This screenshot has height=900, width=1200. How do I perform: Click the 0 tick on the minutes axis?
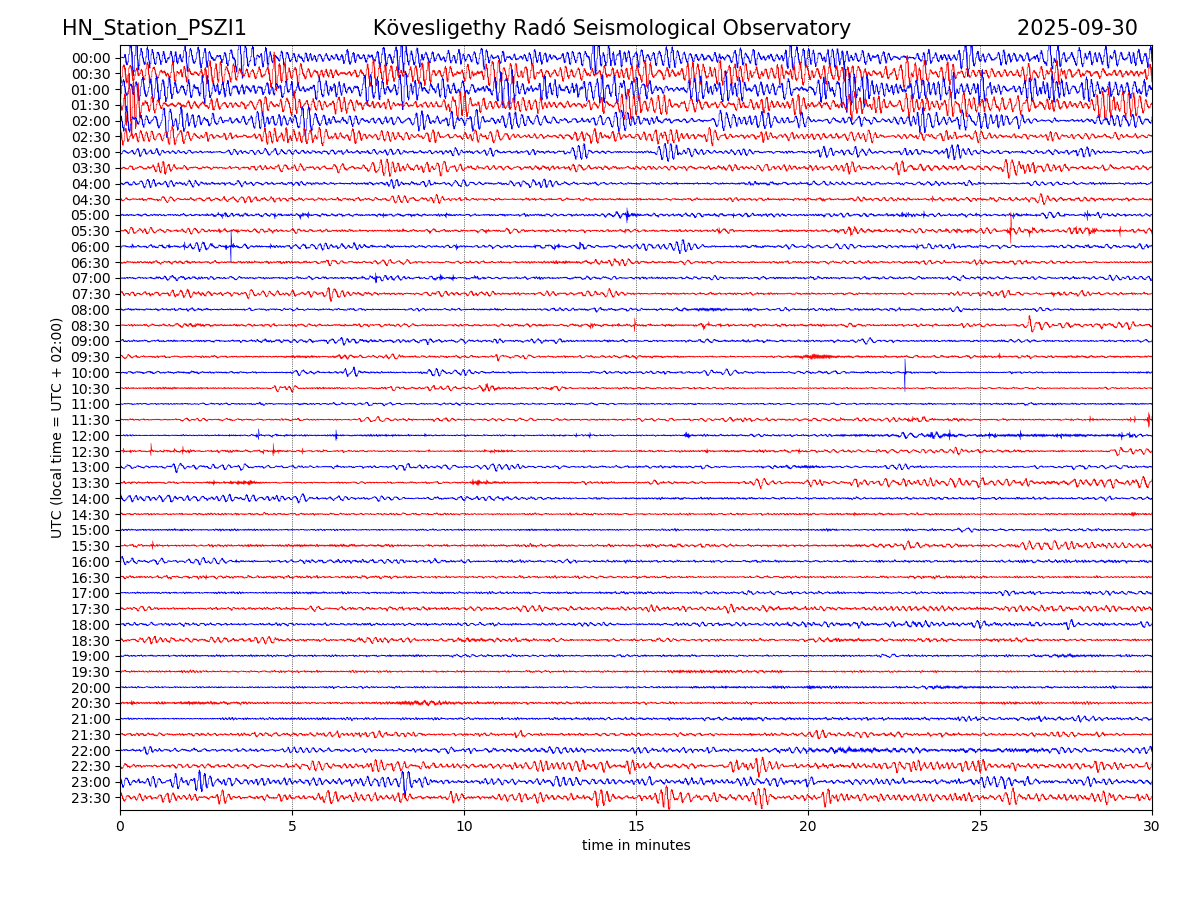(x=120, y=827)
